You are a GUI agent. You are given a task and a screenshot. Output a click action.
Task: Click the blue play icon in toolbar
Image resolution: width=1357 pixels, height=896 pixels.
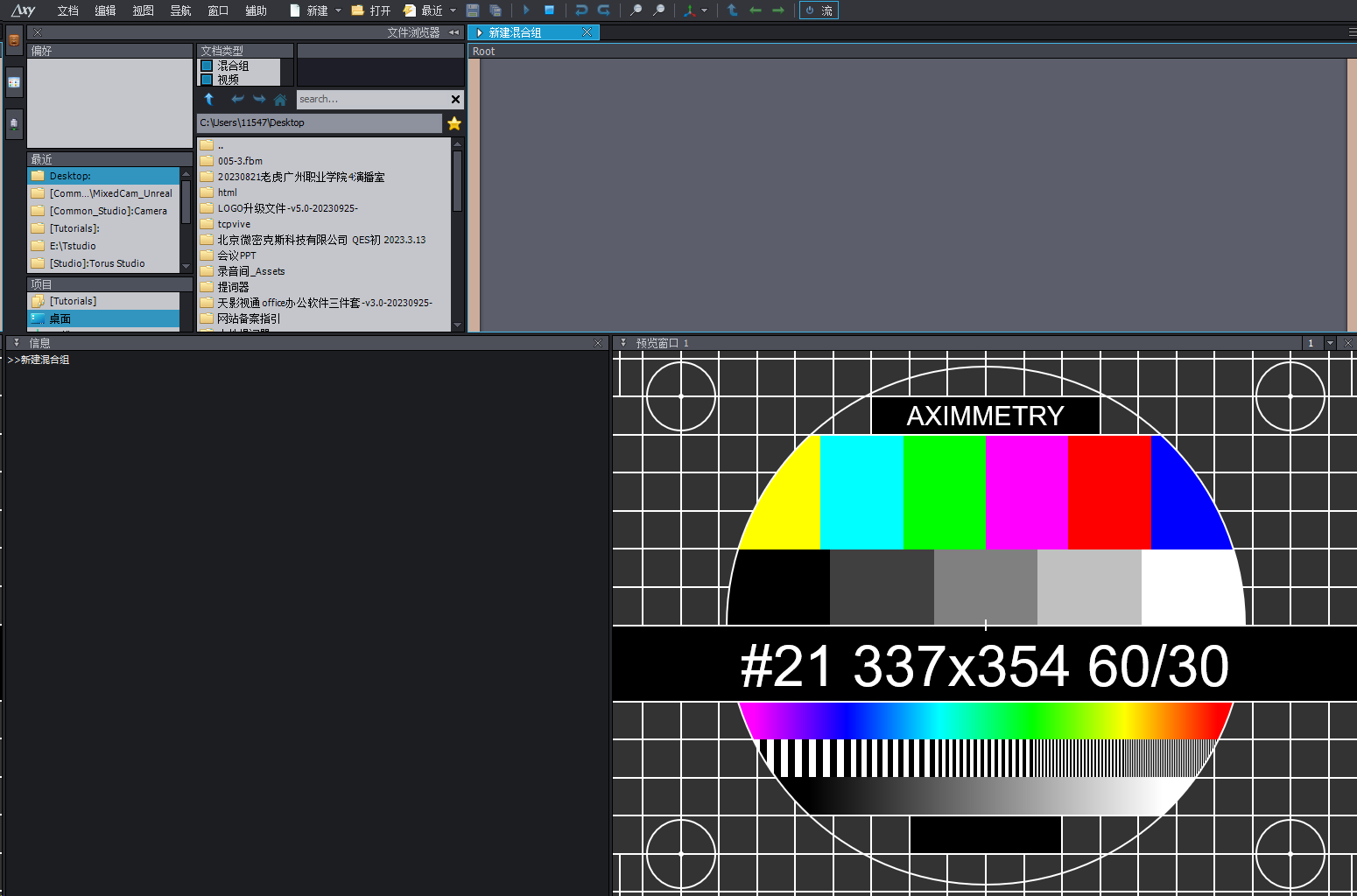526,10
